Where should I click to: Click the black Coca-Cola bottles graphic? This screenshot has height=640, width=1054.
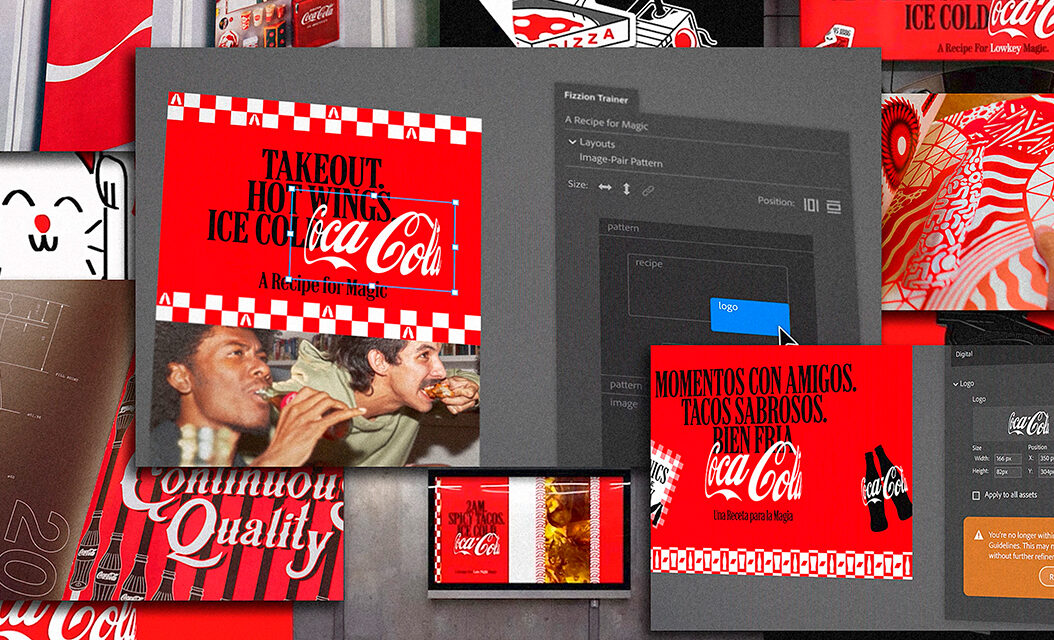(x=886, y=489)
